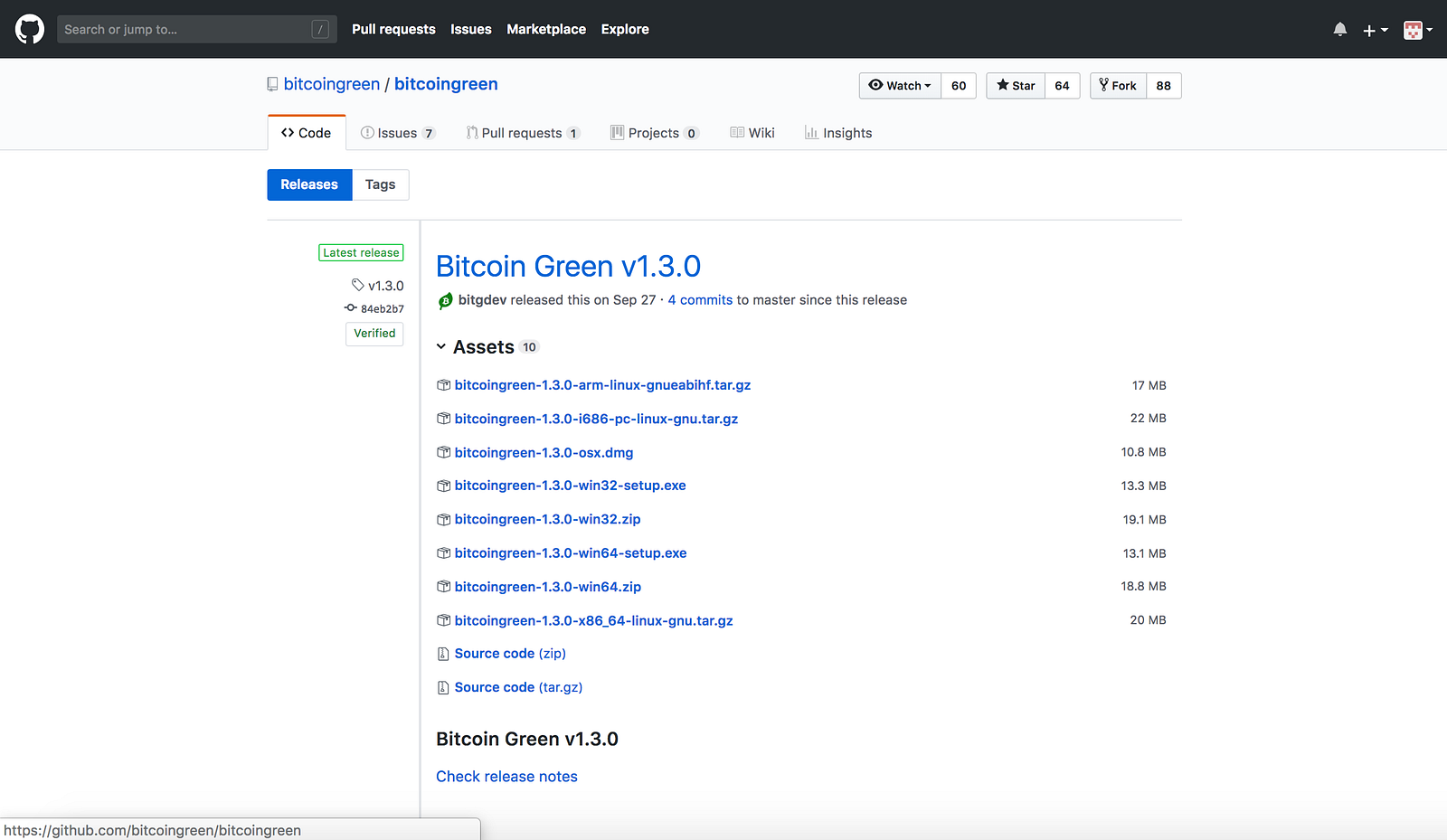Star the repository

click(x=1016, y=86)
